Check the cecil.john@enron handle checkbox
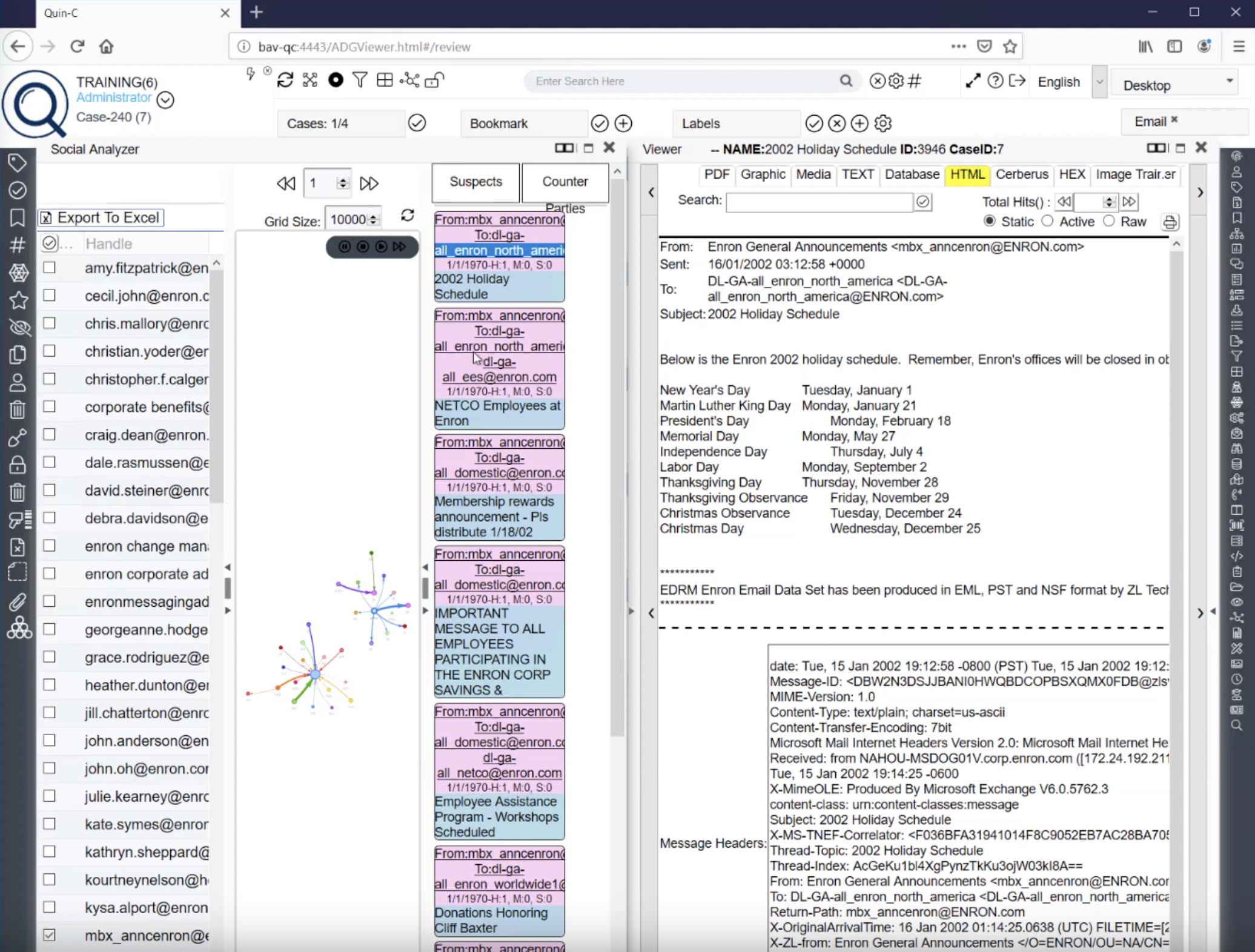The image size is (1255, 952). pos(49,295)
